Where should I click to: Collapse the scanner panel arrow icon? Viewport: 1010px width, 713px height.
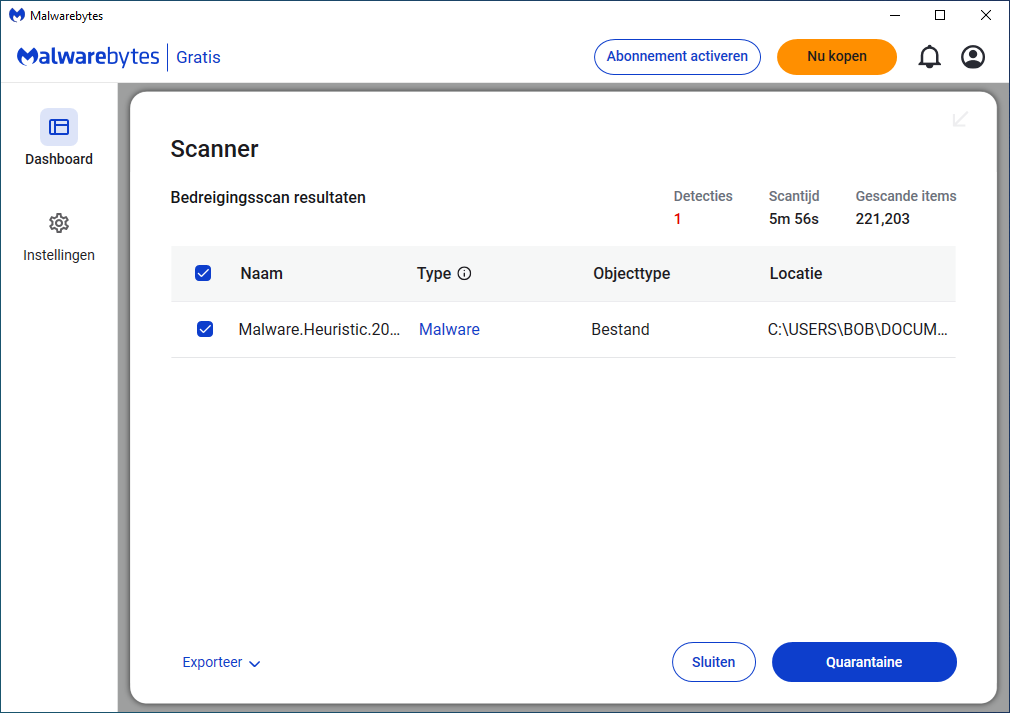960,119
